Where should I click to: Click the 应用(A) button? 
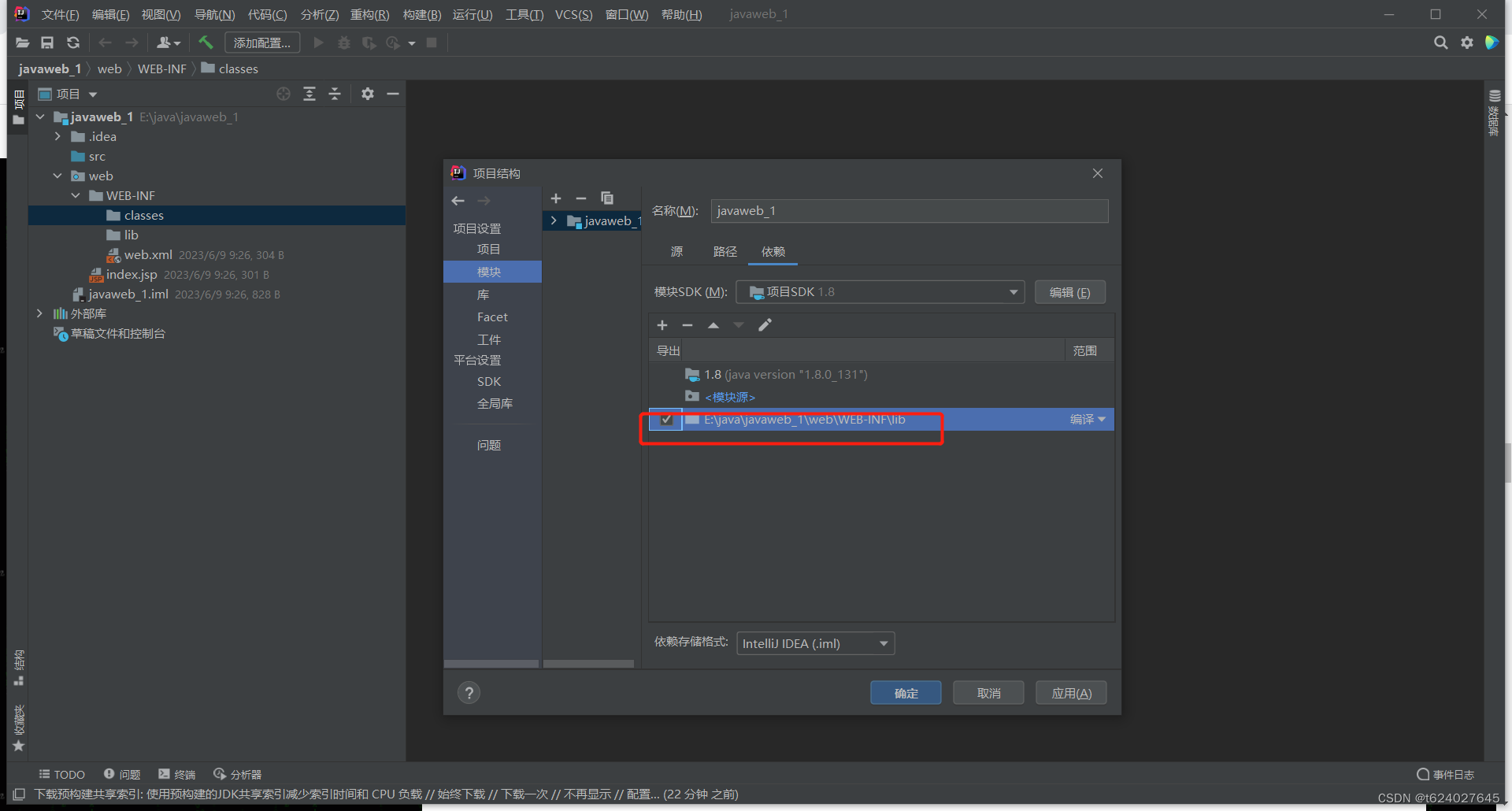click(1071, 693)
